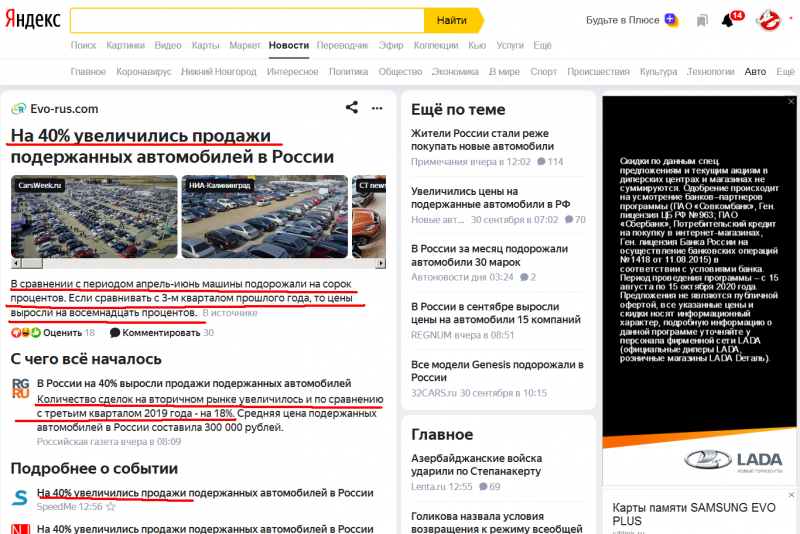Screen dimensions: 800x534
Task: Open the Технологии news category
Action: (711, 72)
